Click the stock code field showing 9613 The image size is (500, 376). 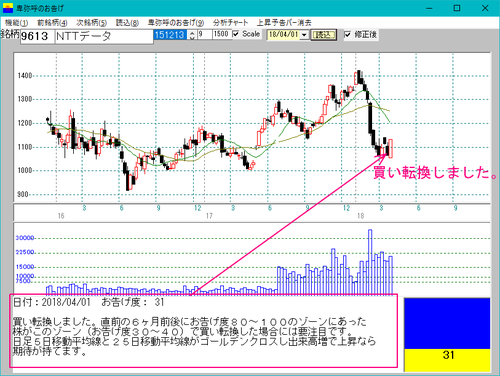click(37, 36)
